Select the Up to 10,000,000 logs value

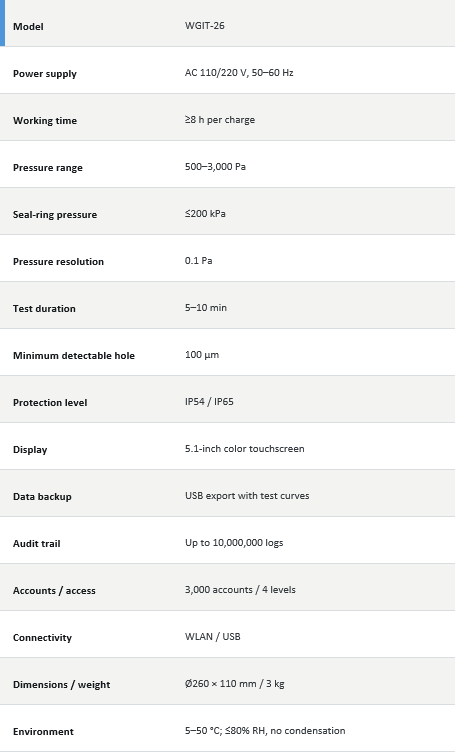234,543
